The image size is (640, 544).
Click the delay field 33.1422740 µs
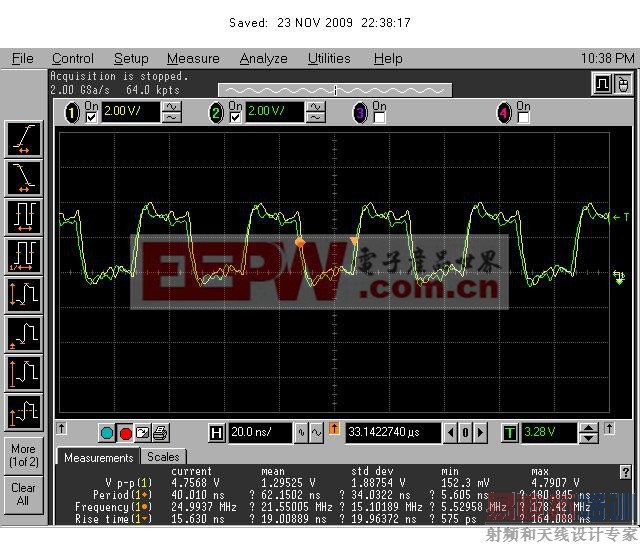click(393, 433)
